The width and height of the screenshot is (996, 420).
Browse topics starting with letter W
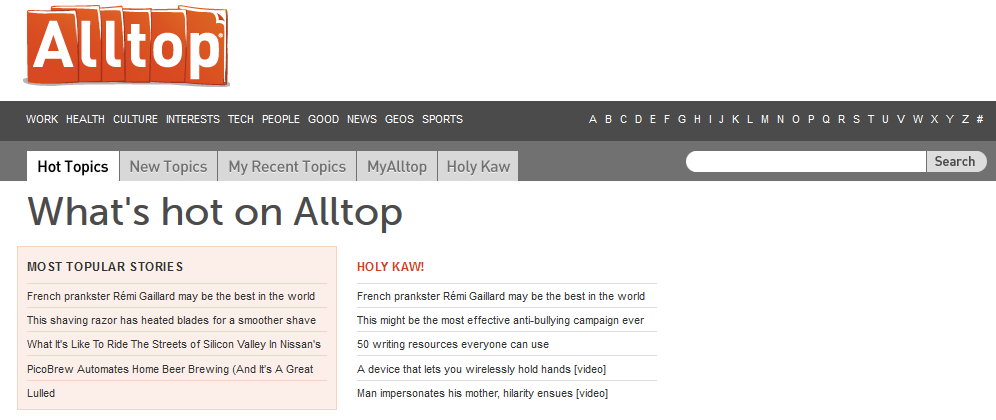click(x=918, y=119)
